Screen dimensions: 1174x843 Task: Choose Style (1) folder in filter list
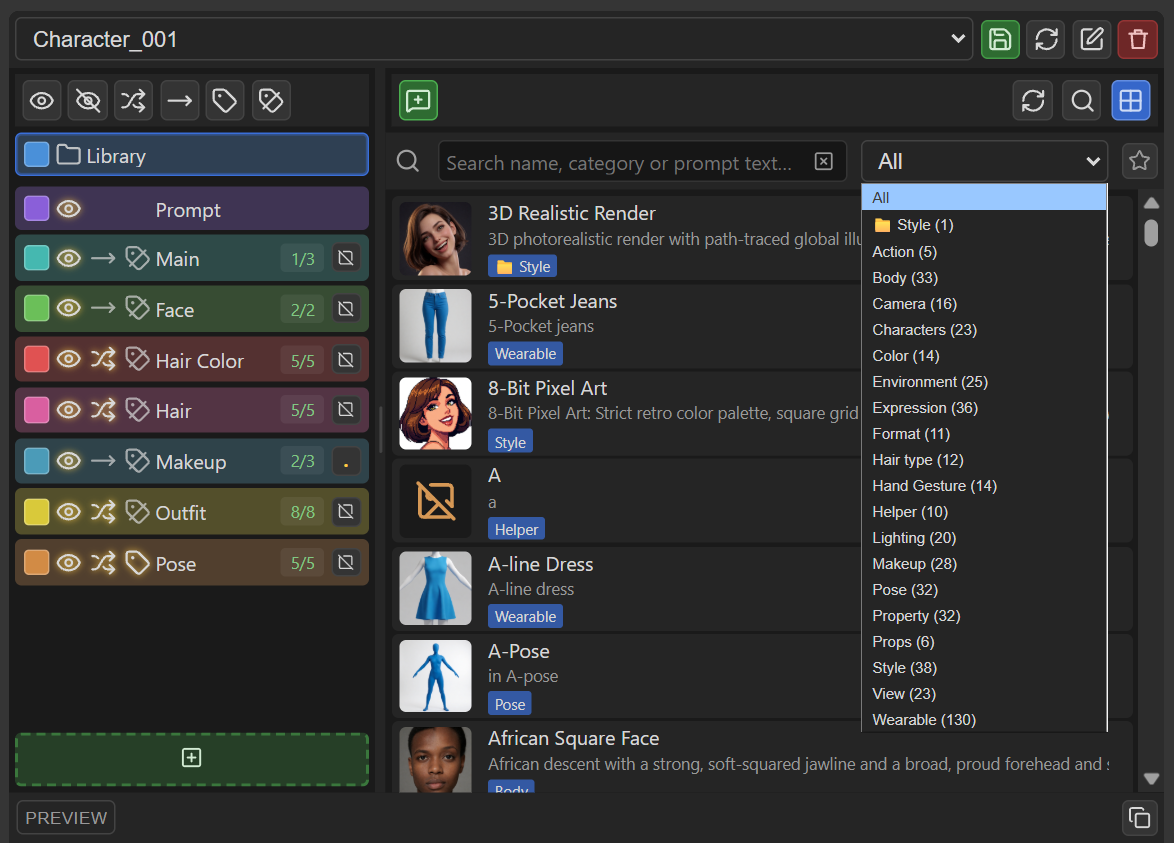984,225
